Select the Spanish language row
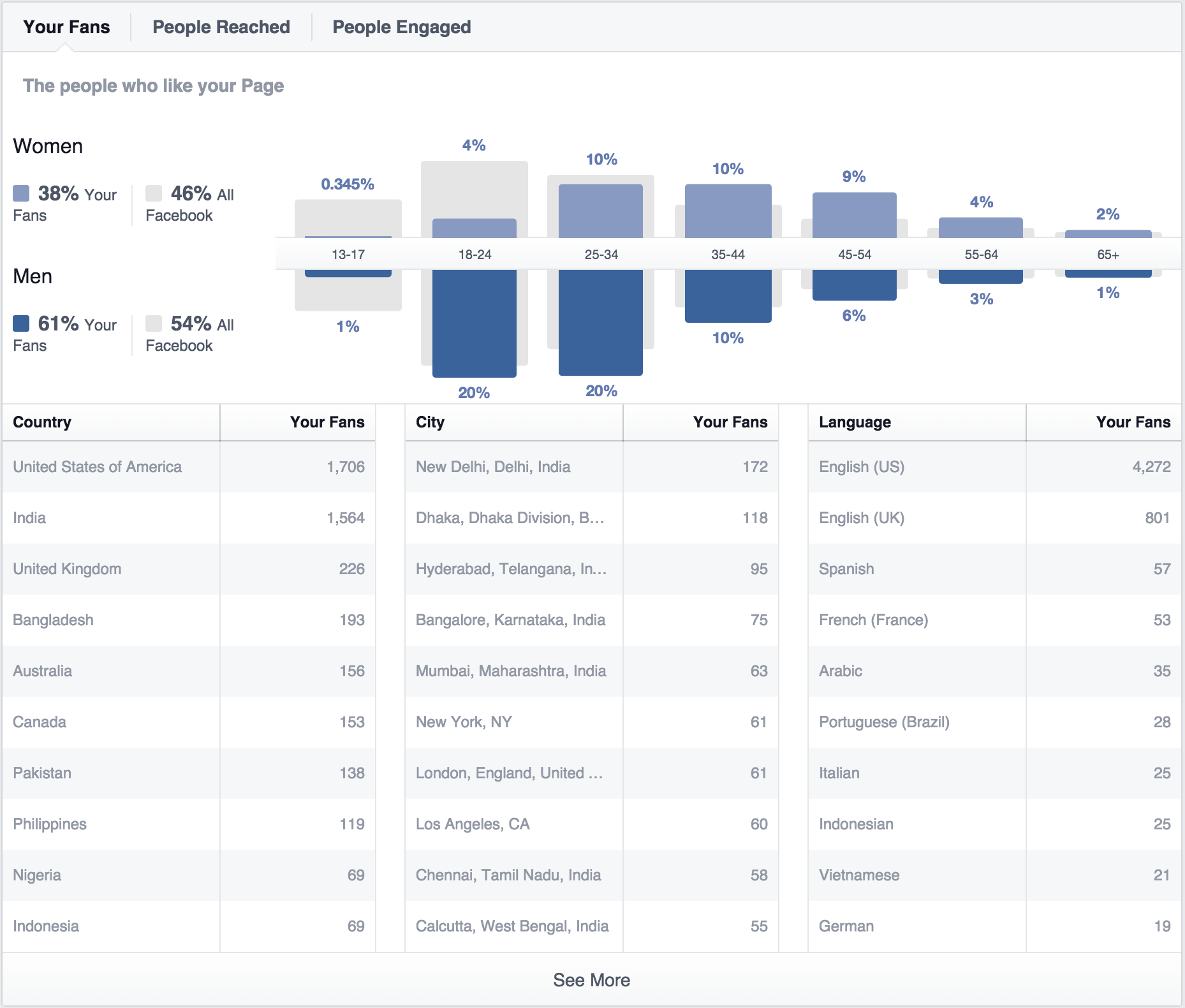Screen dimensions: 1185x1008 pos(995,569)
